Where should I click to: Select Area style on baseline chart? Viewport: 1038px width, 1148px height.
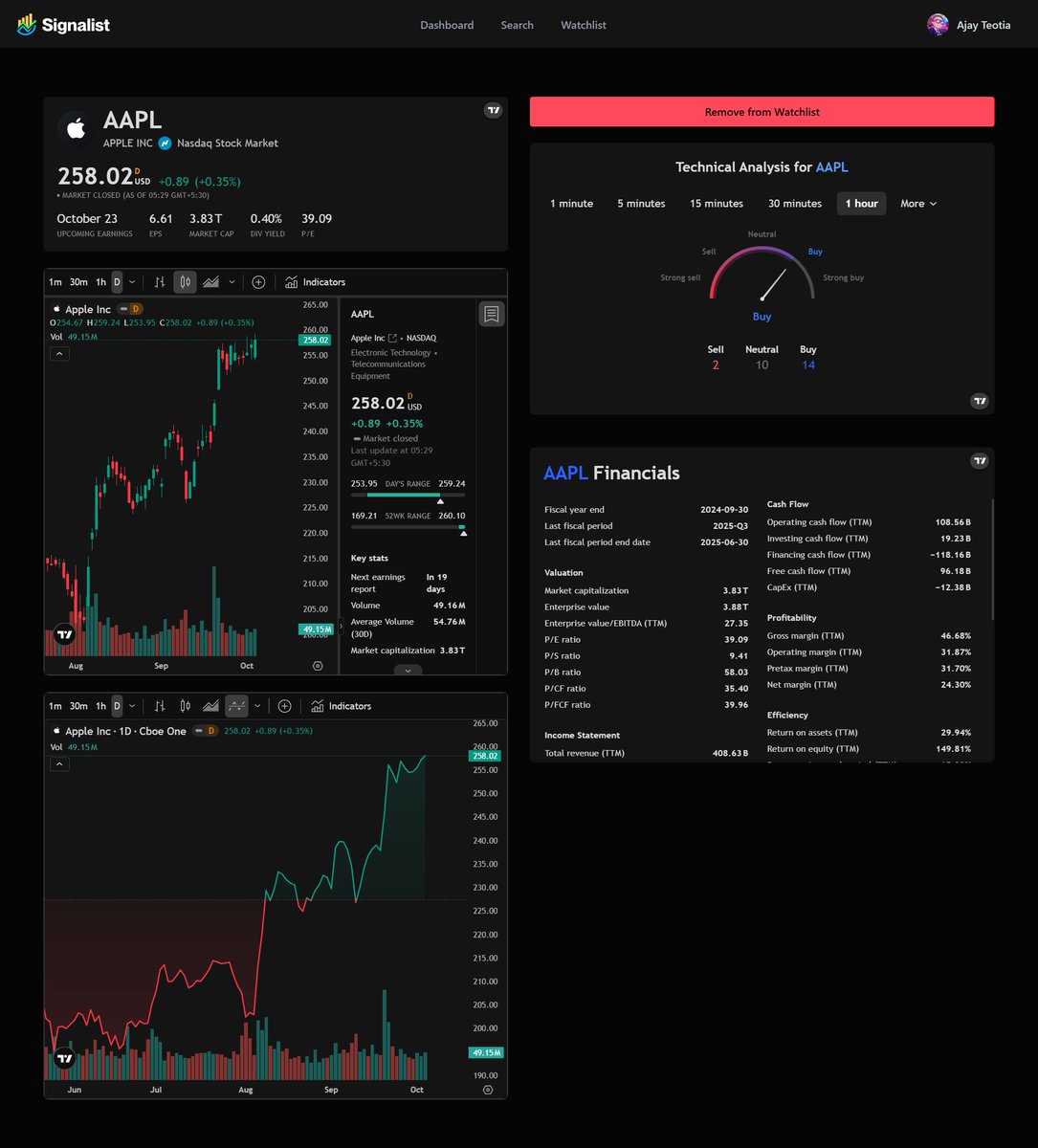click(x=210, y=706)
